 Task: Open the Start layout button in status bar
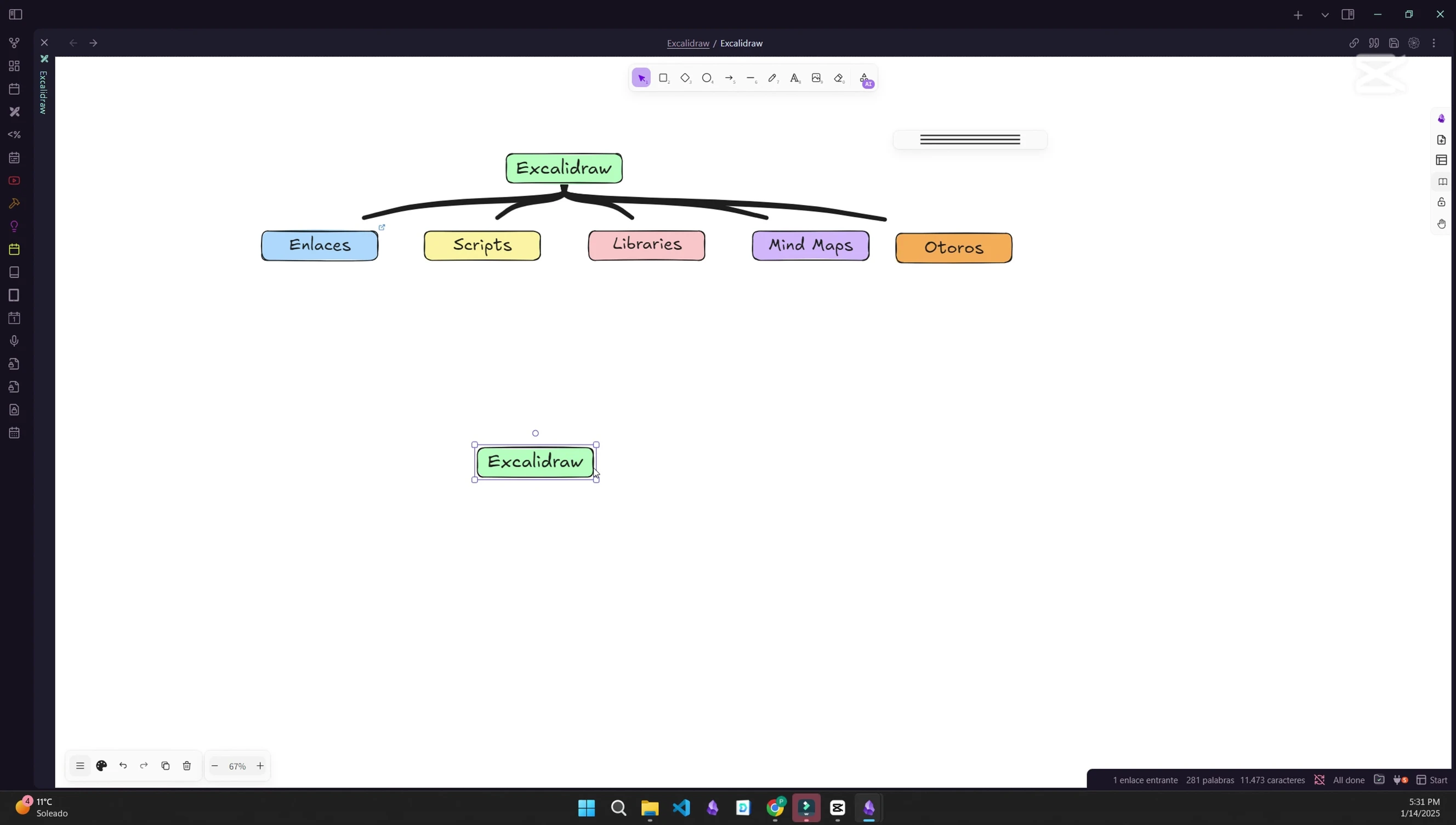coord(1432,780)
